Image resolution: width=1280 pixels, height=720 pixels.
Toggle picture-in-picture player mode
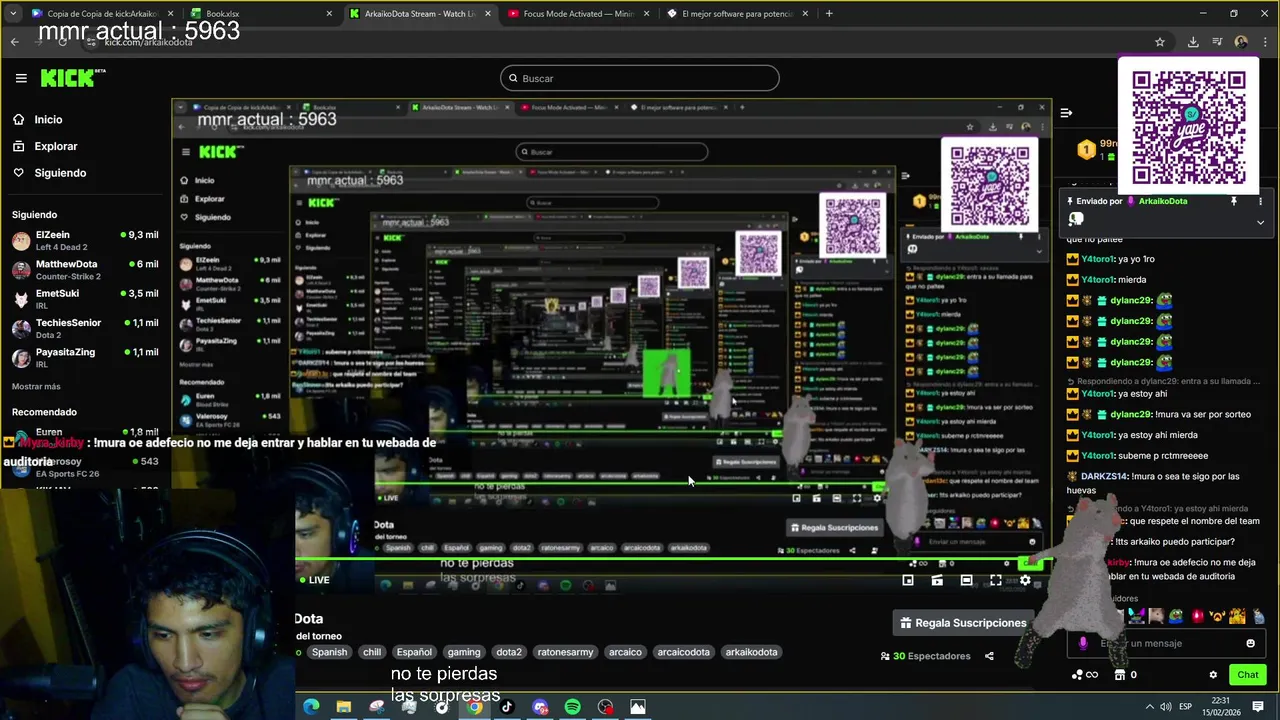(908, 580)
